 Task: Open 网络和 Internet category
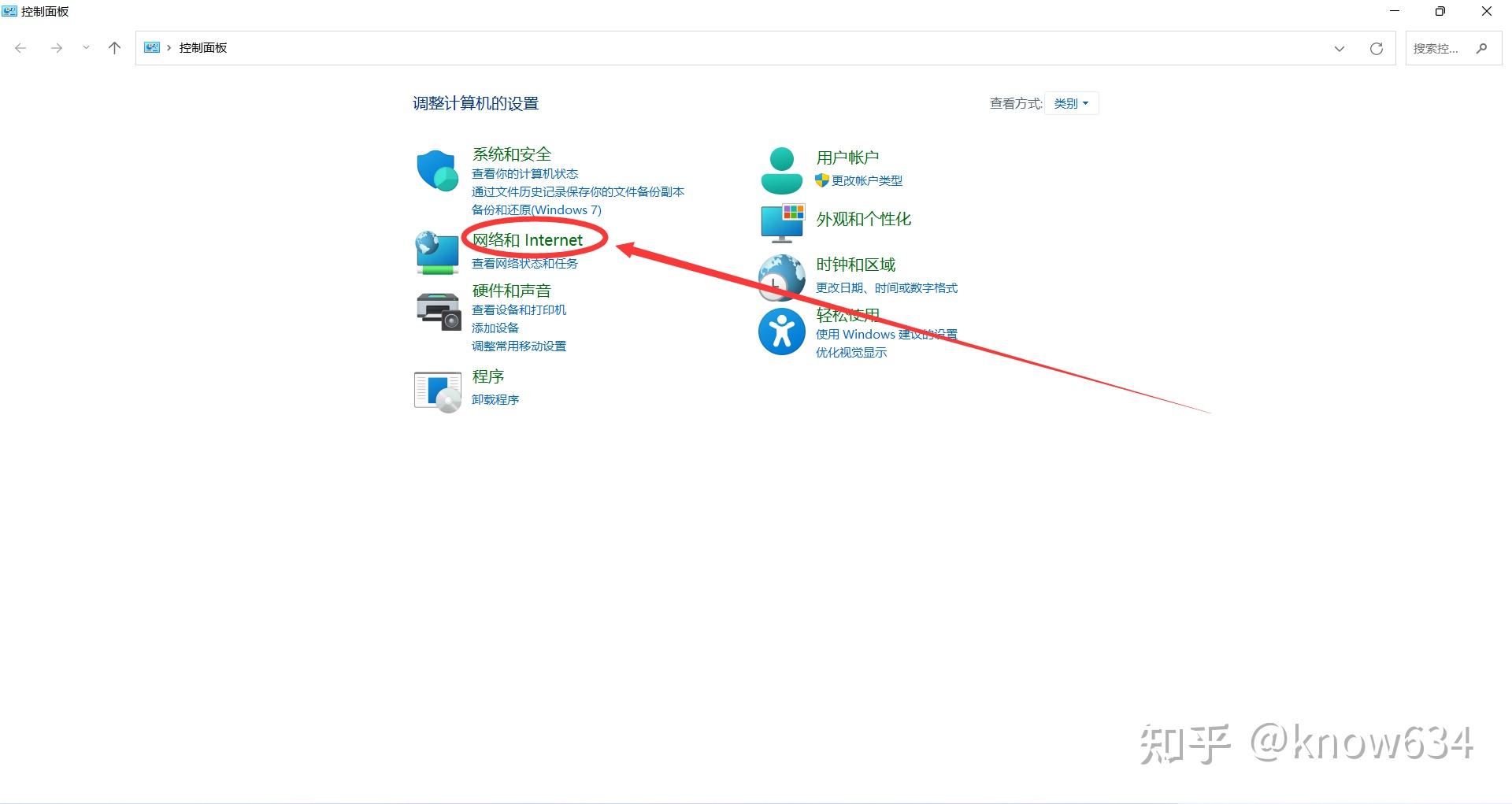528,239
